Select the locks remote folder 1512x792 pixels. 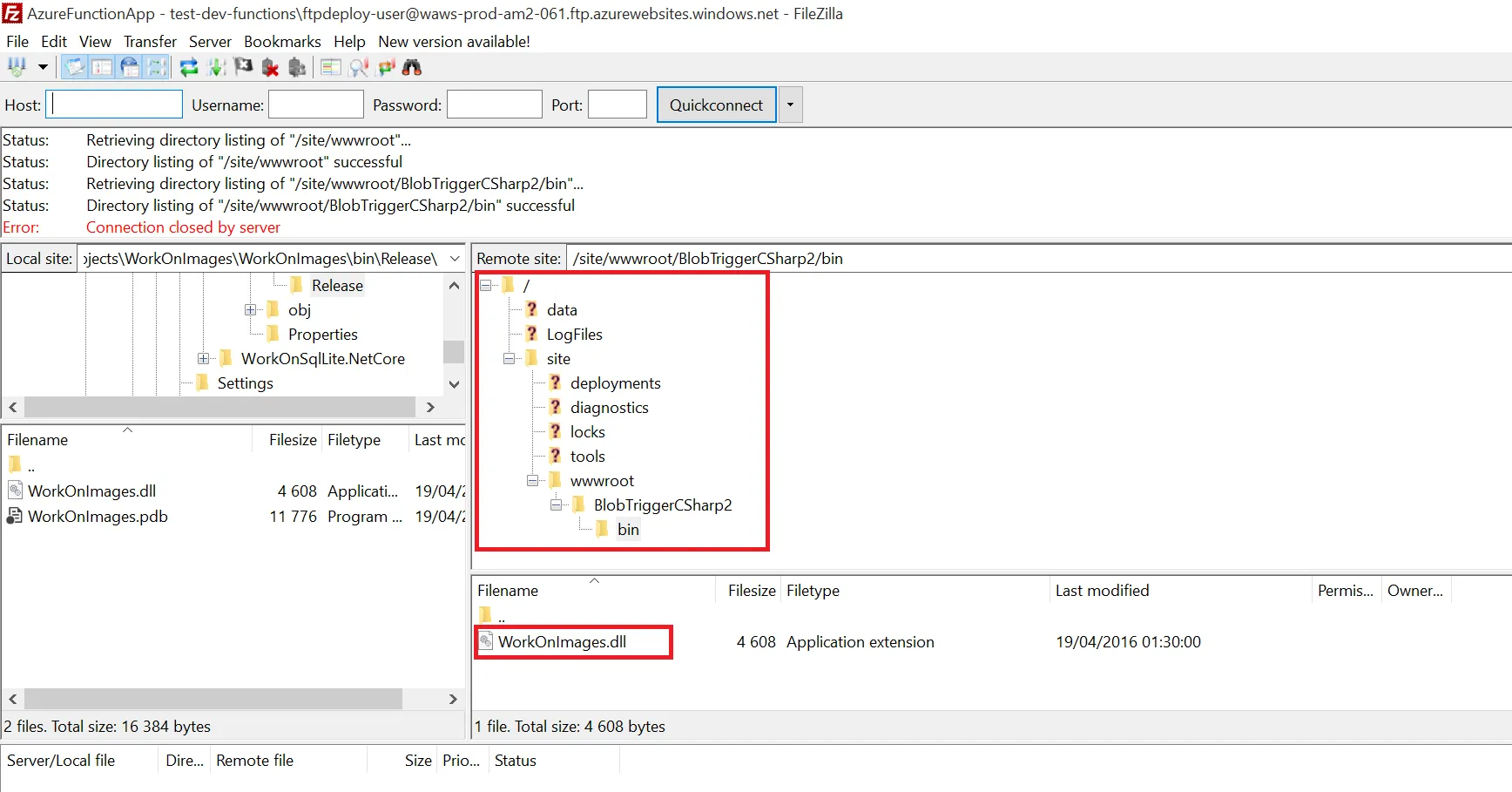point(588,432)
